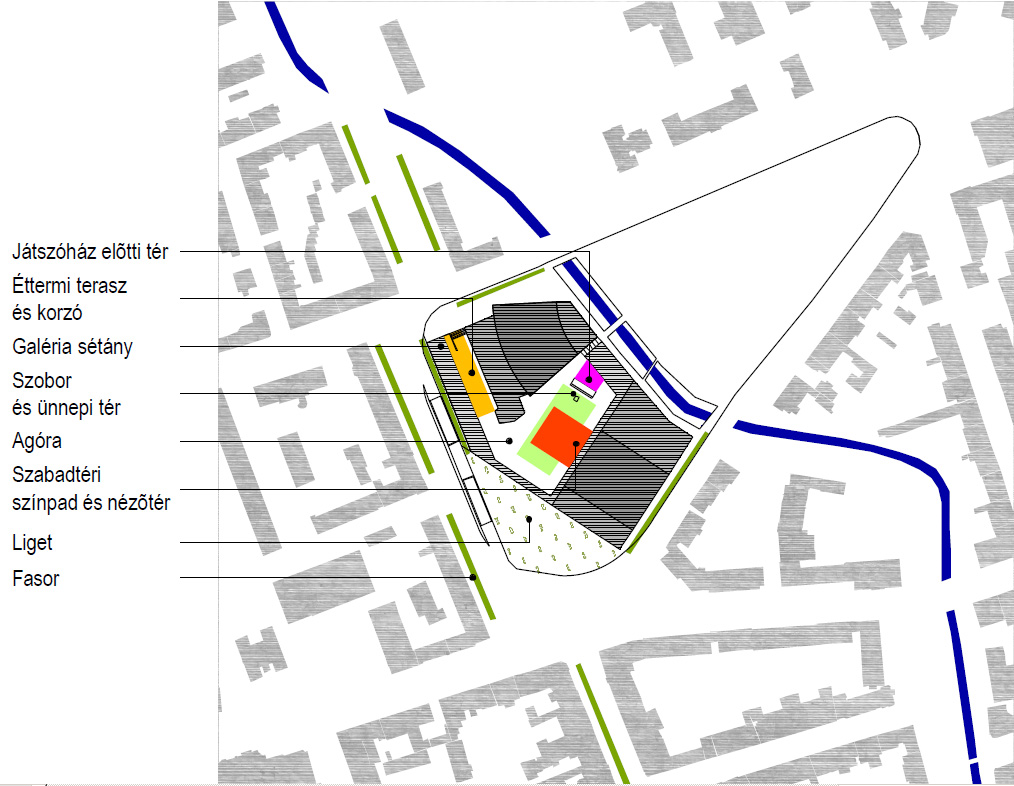Select the 'Szabadtéri színpad és nézőtér' label
Image resolution: width=1014 pixels, height=786 pixels.
(x=91, y=488)
